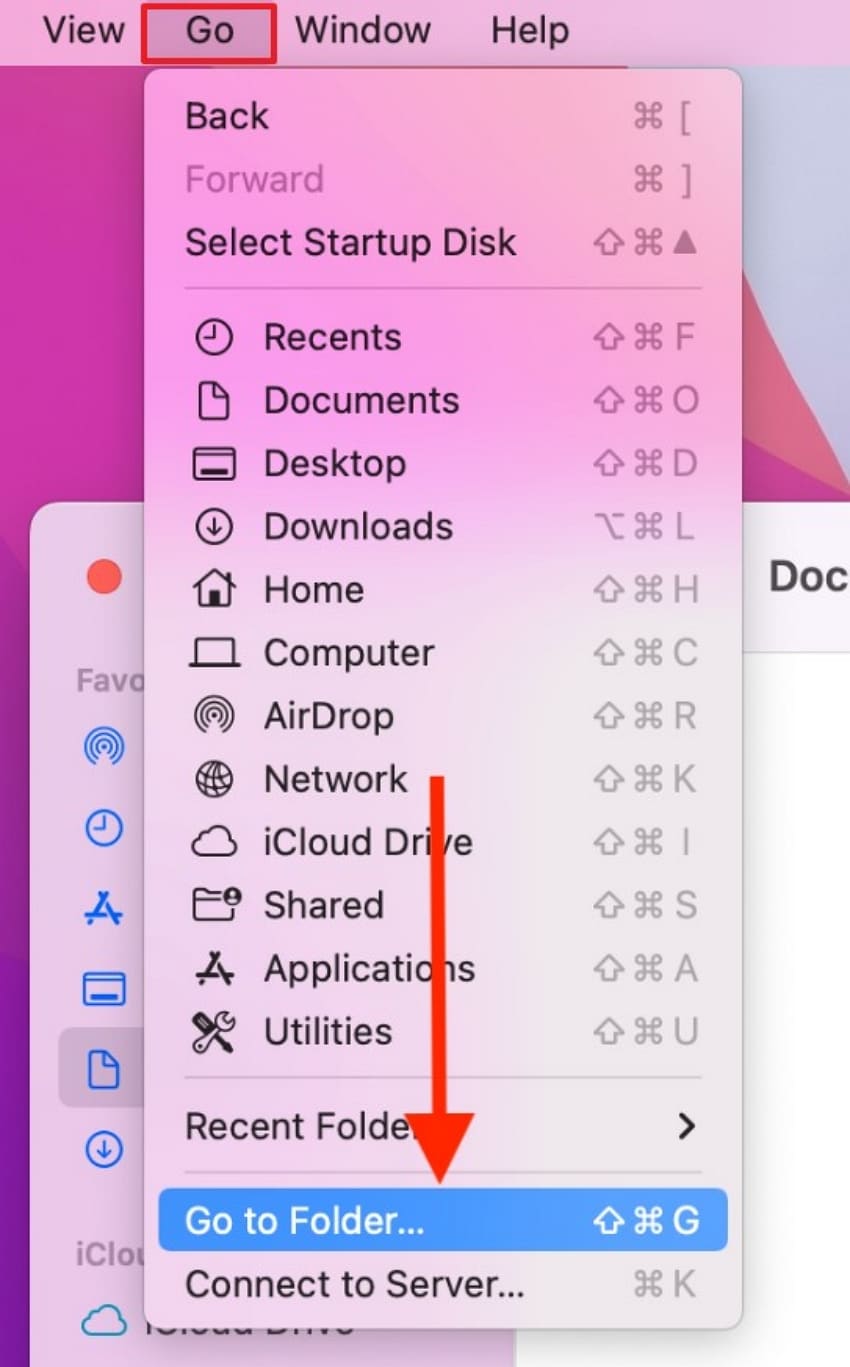The image size is (850, 1367).
Task: Open the Window menu
Action: tap(363, 30)
